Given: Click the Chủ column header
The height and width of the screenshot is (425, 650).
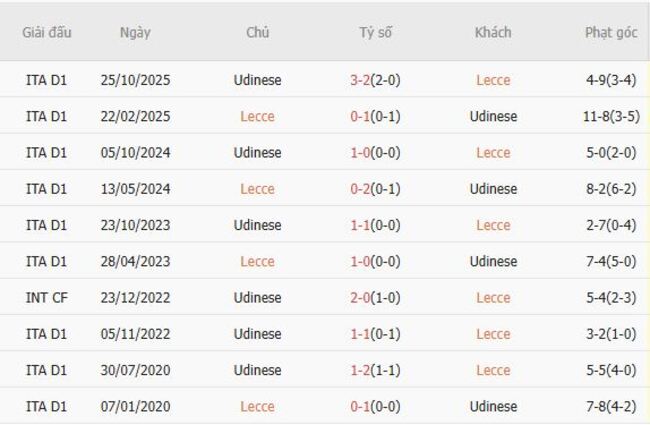Looking at the screenshot, I should point(257,32).
